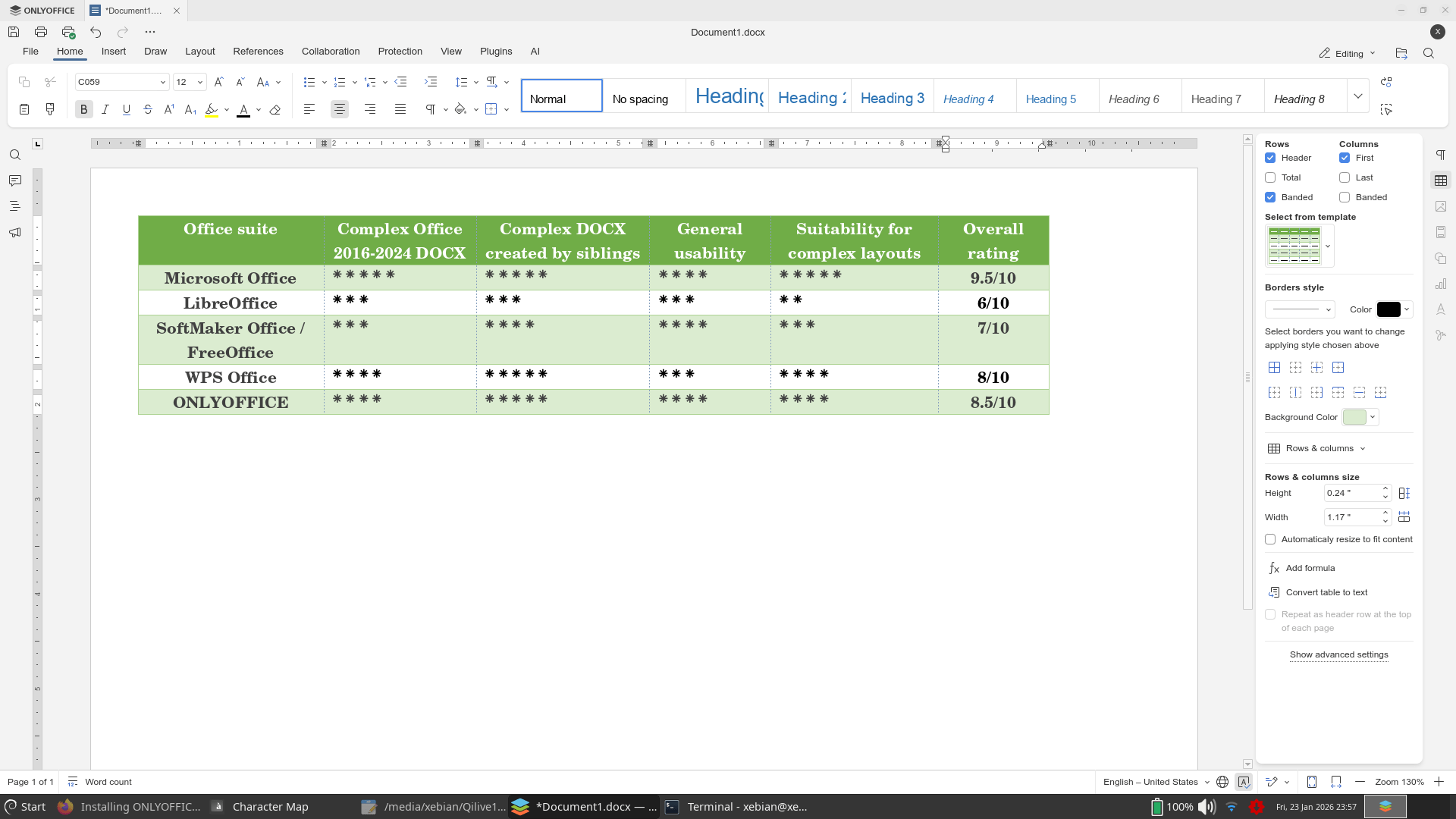Image resolution: width=1456 pixels, height=819 pixels.
Task: Open the Background Color swatch
Action: point(1354,417)
